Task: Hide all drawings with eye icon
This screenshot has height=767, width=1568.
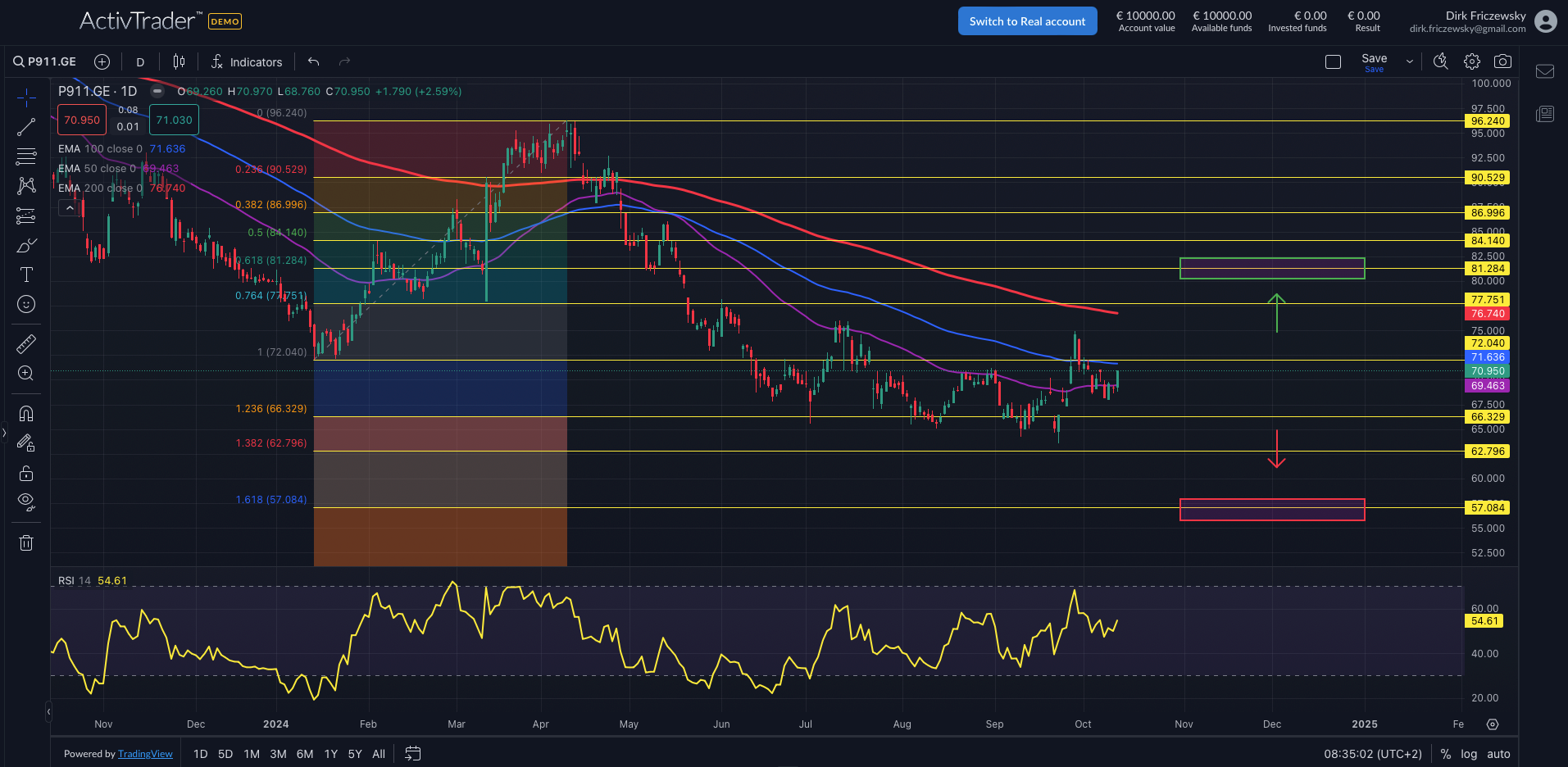Action: click(x=26, y=501)
